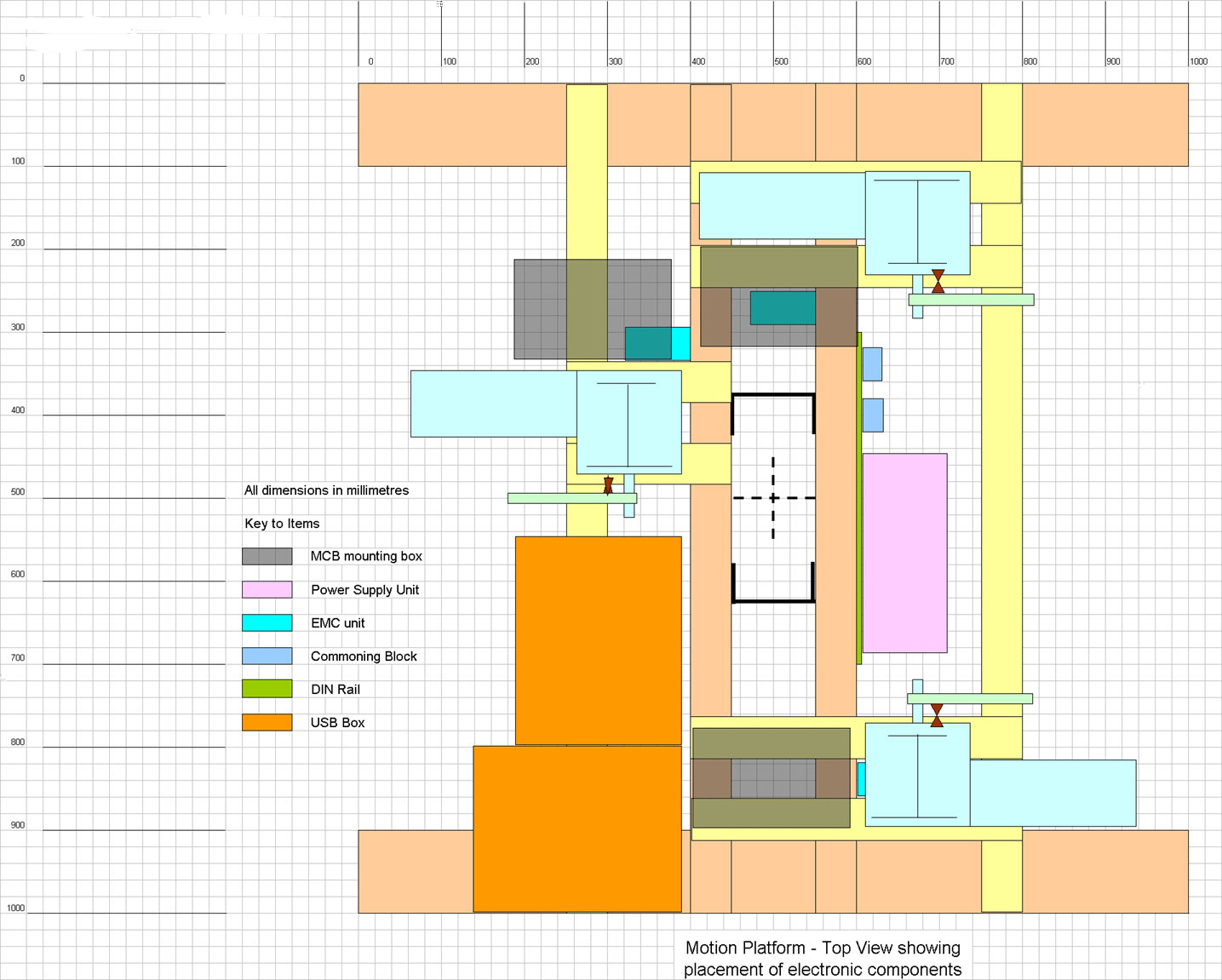Screen dimensions: 1222x980
Task: Click the green DIN Rail legend swatch
Action: click(267, 689)
